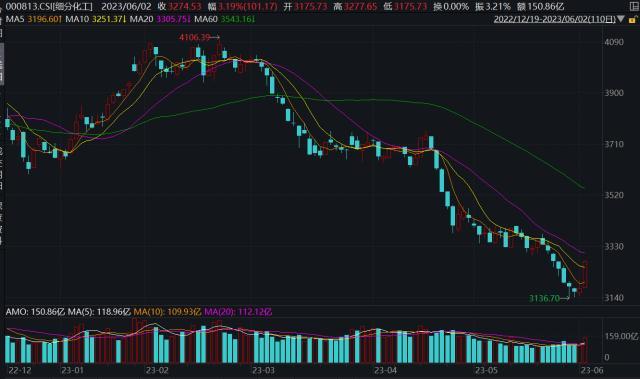This screenshot has height=379, width=640.
Task: Expand the date range dropdown triangle
Action: (621, 19)
